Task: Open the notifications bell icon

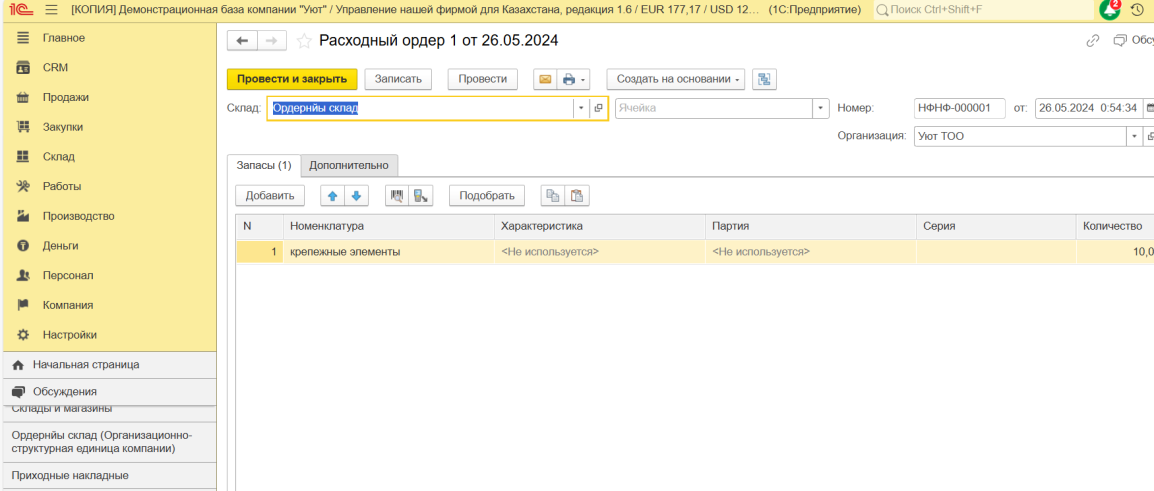Action: (1109, 10)
